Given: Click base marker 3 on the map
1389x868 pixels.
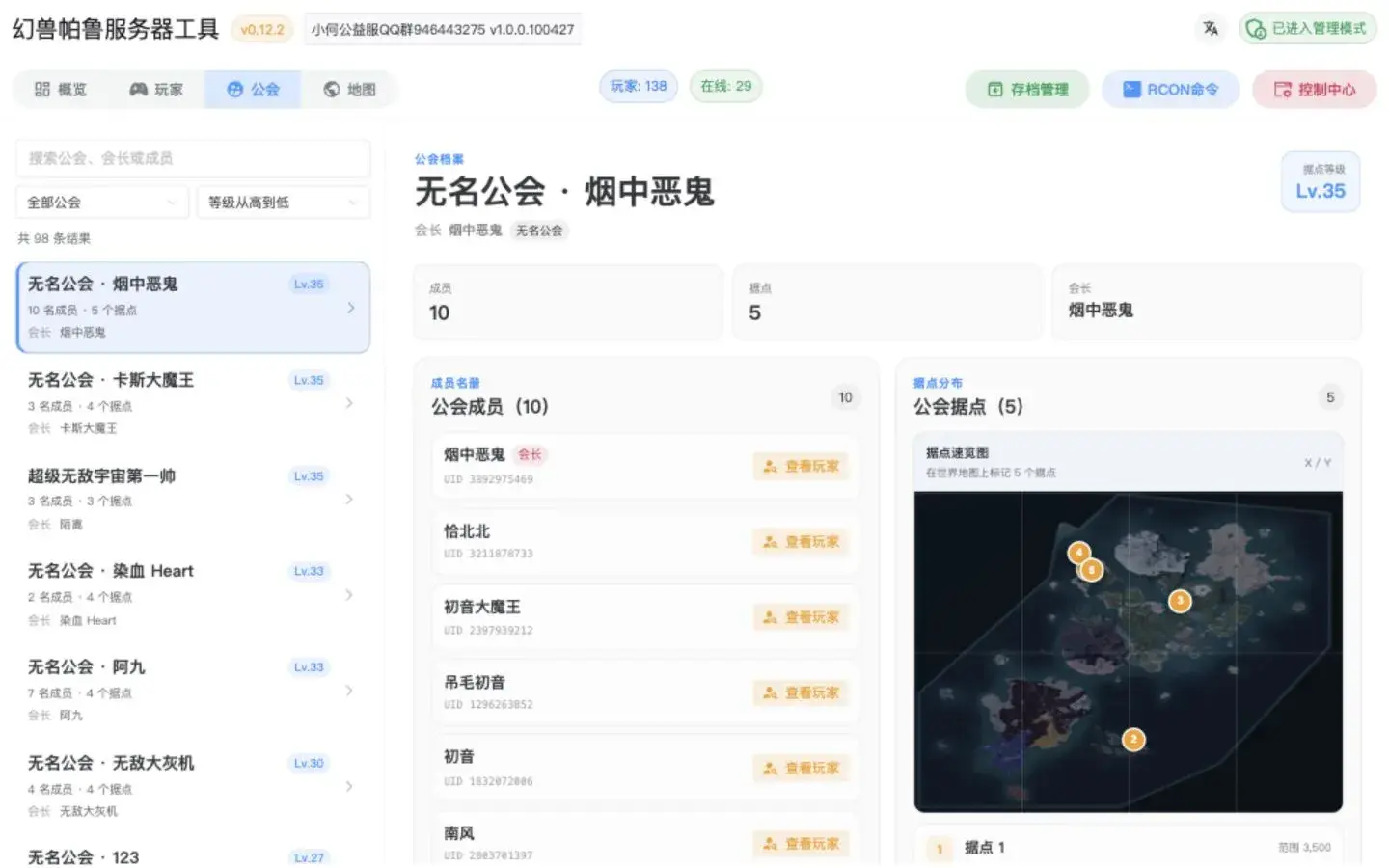Looking at the screenshot, I should 1180,601.
